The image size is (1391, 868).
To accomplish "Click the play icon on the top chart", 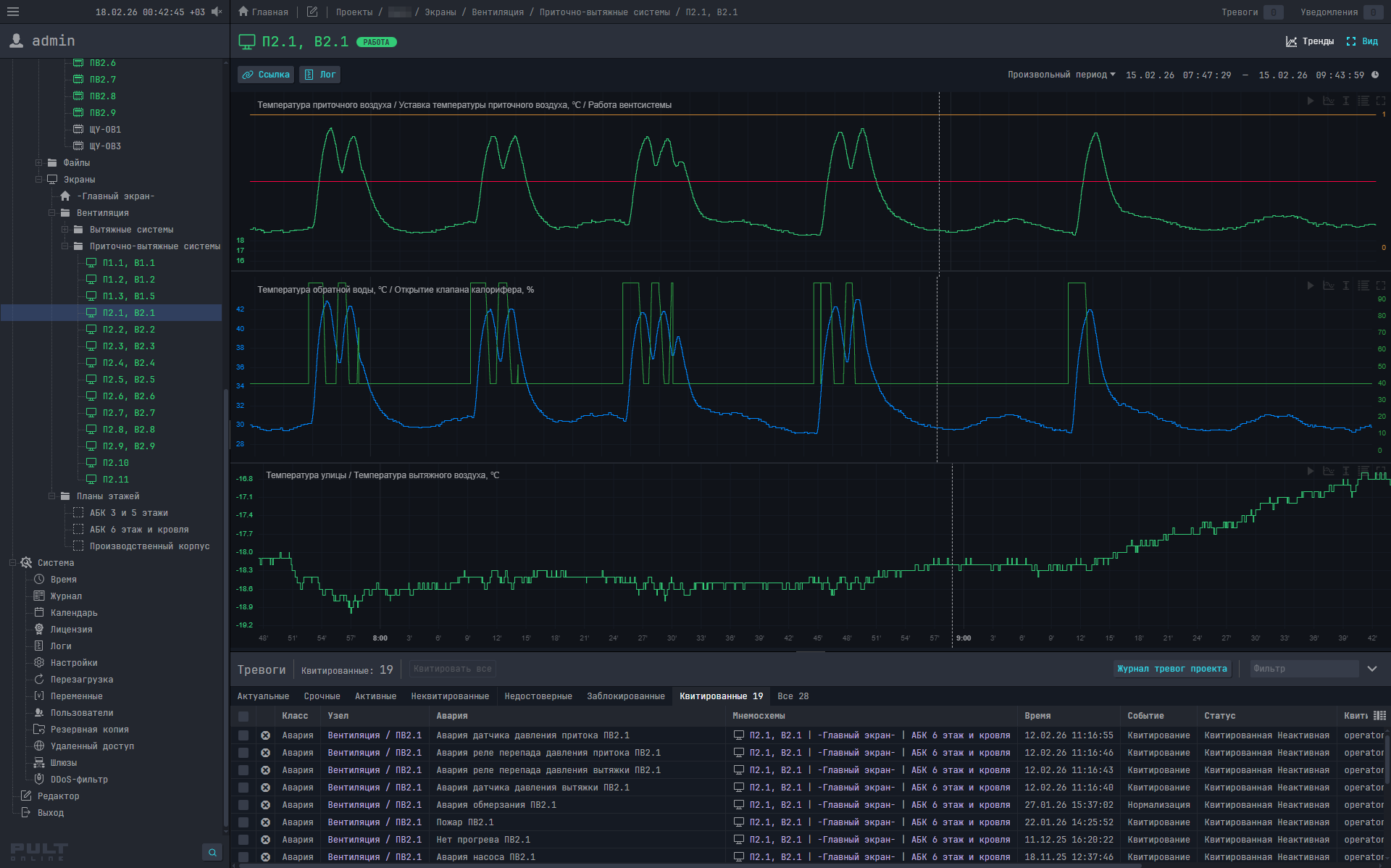I will tap(1310, 101).
